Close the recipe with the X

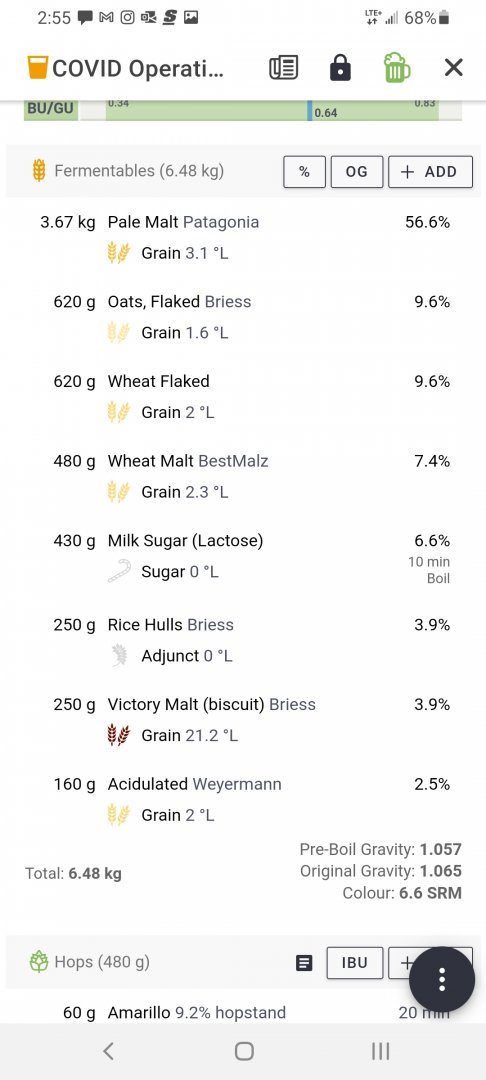coord(453,68)
